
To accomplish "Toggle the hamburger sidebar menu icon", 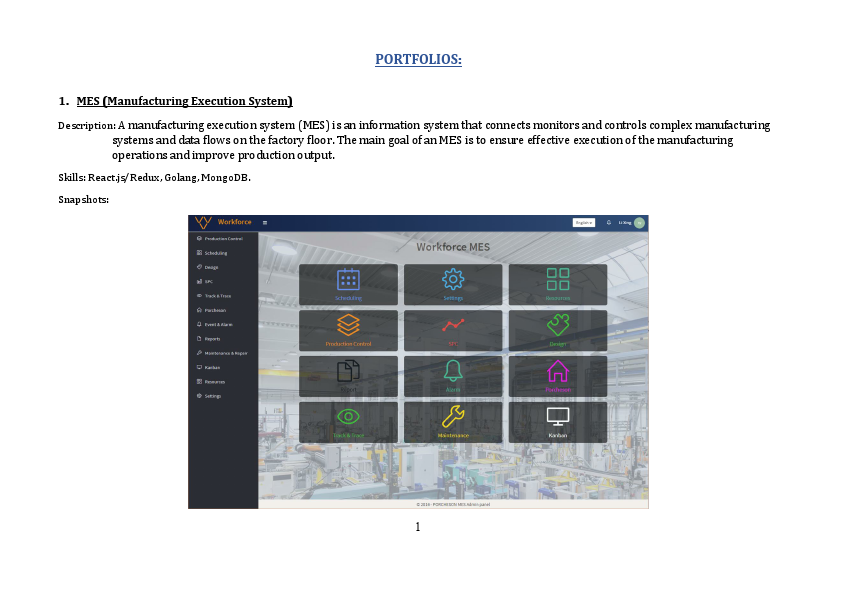I will [x=265, y=222].
